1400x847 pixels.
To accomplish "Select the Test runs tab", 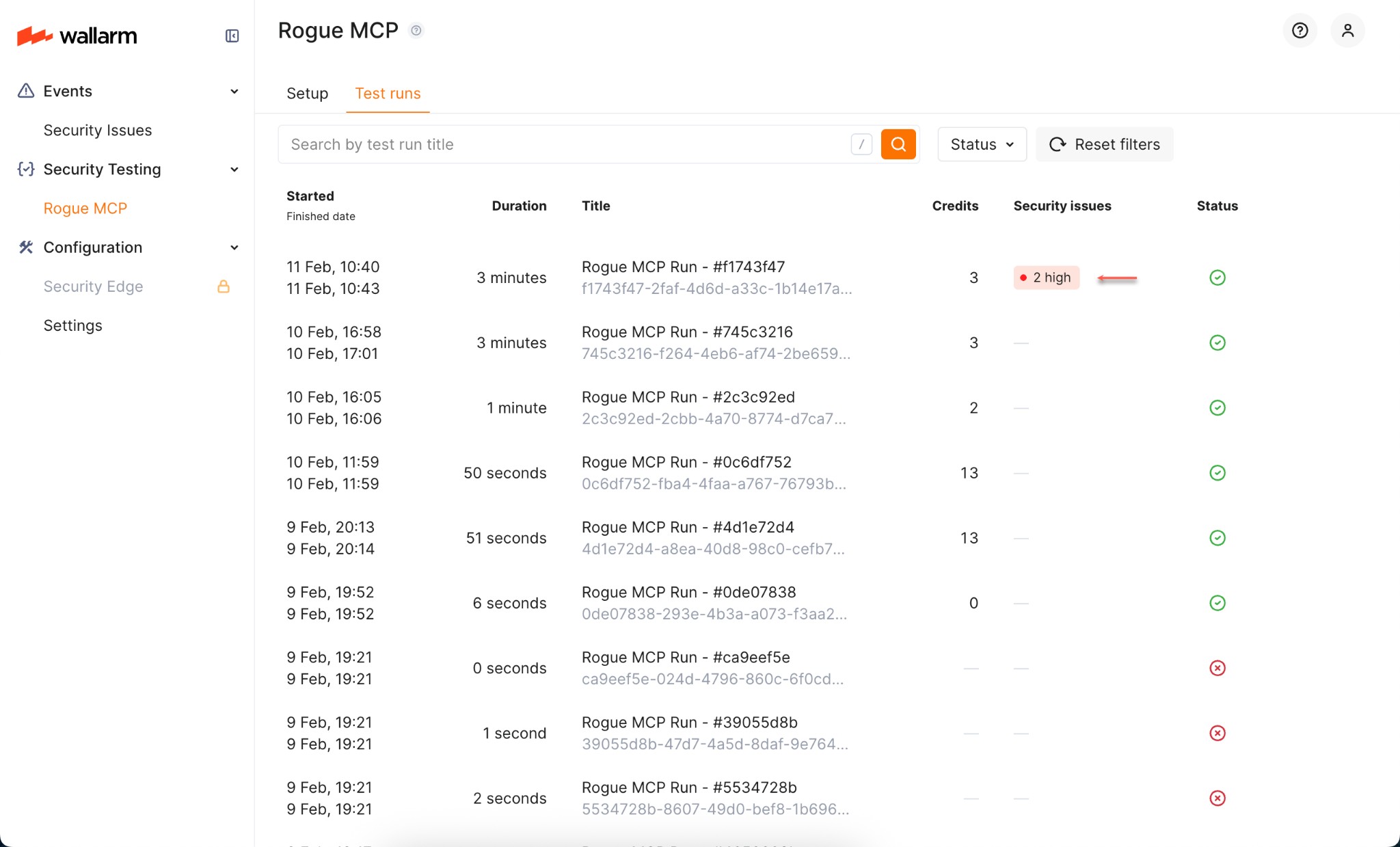I will [387, 93].
